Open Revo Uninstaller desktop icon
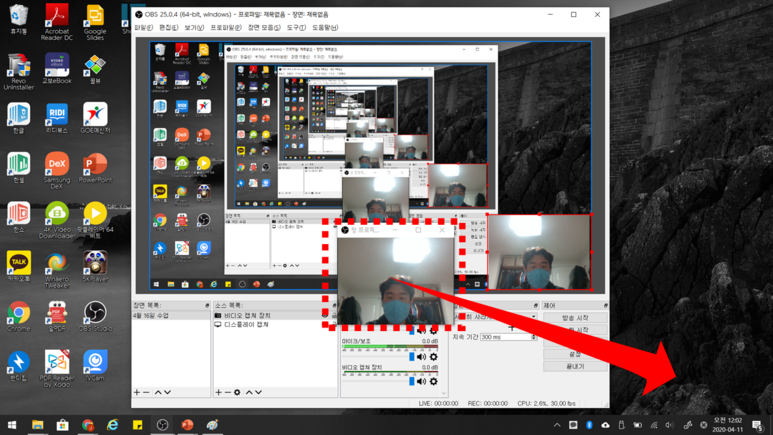 pyautogui.click(x=19, y=72)
